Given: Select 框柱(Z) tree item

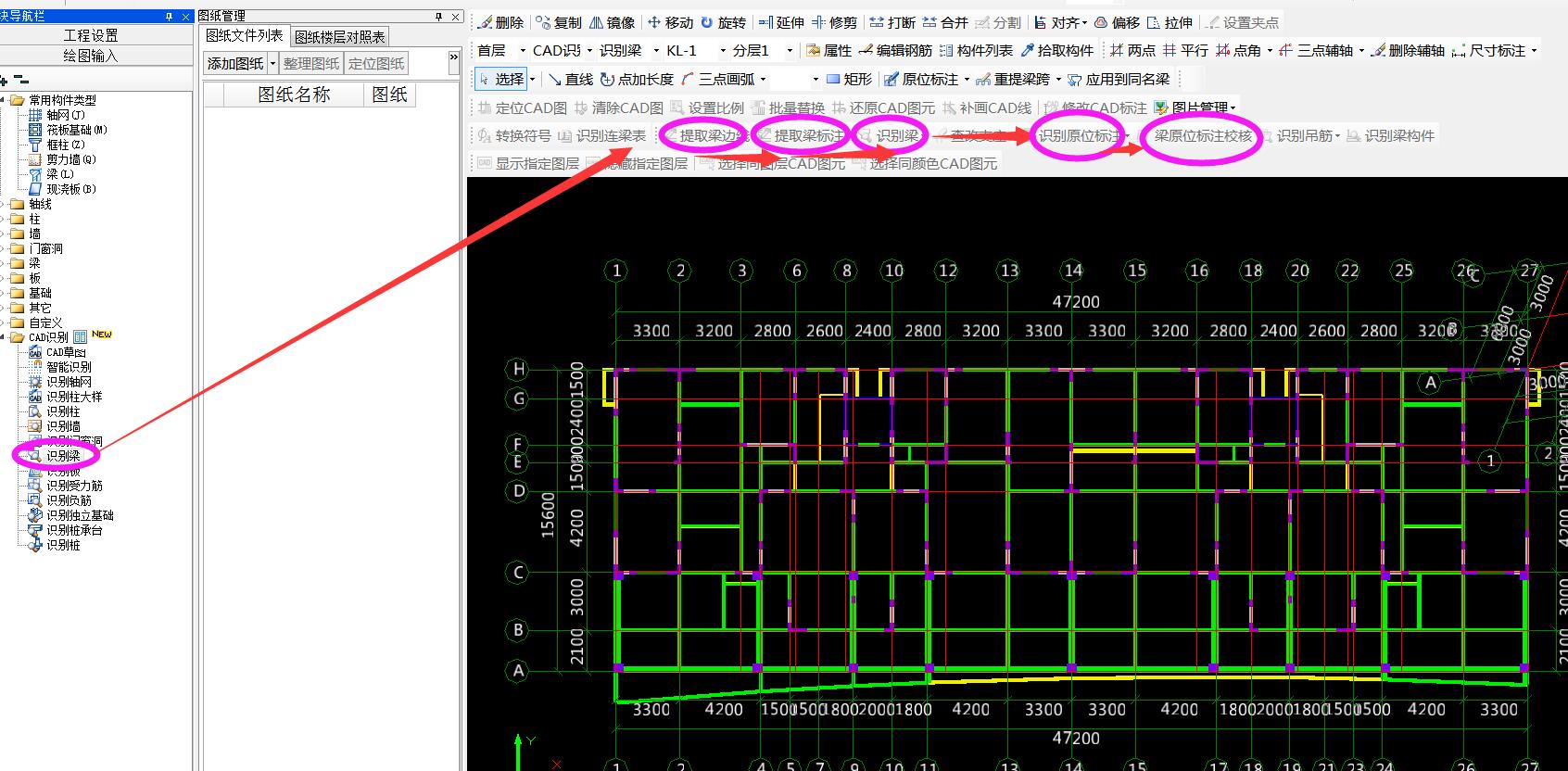Looking at the screenshot, I should tap(65, 145).
